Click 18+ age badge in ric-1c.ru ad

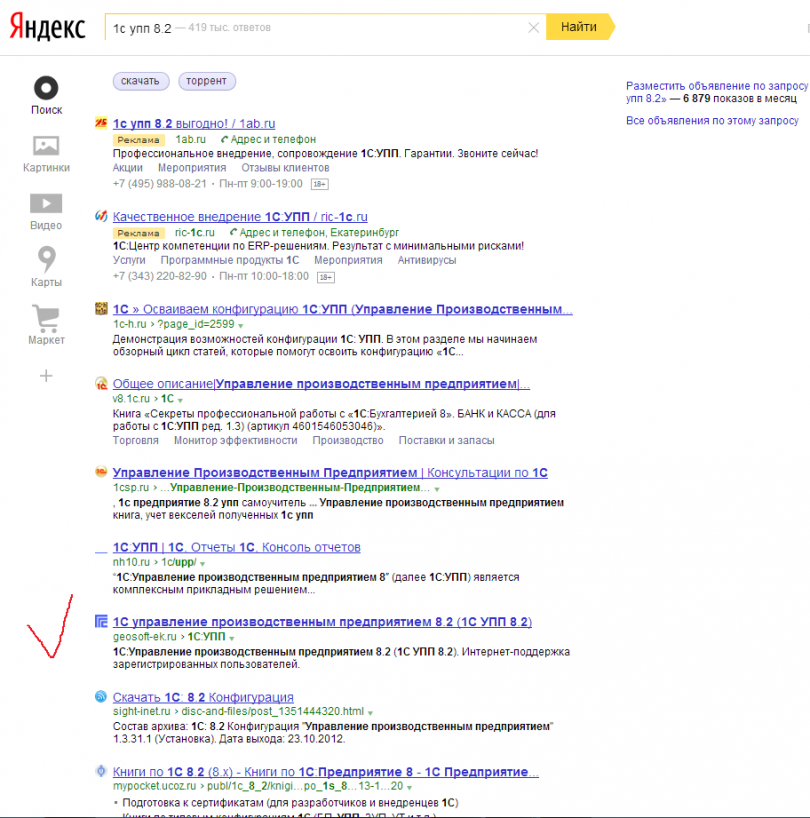tap(326, 277)
